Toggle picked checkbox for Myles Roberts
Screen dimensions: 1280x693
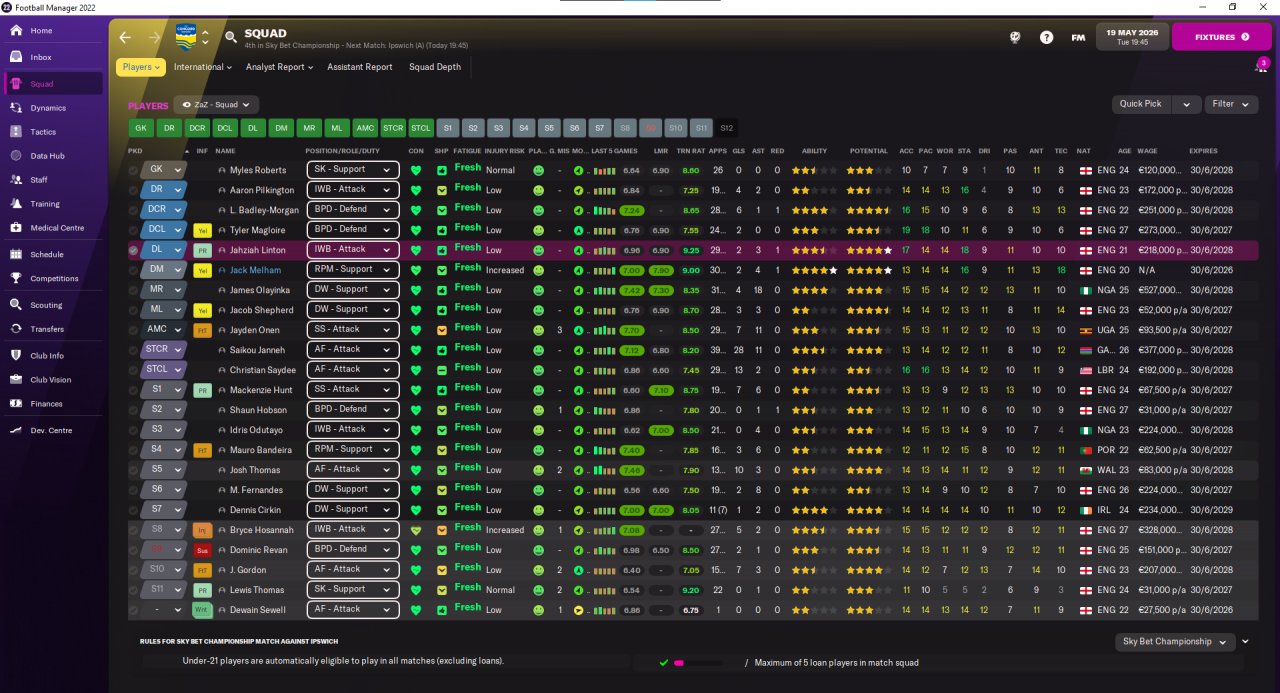(x=134, y=170)
